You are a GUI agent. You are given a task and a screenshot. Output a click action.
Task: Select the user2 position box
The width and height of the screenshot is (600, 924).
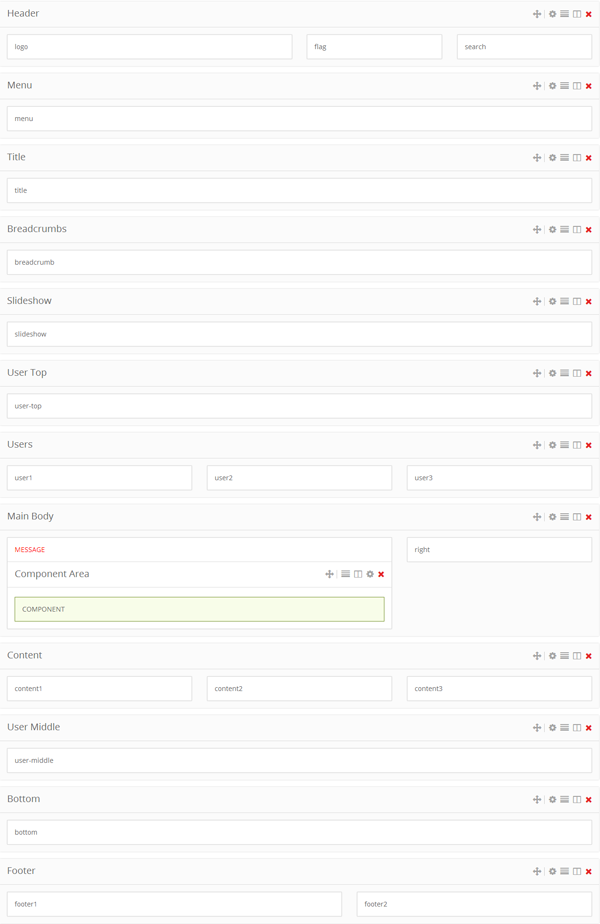click(299, 478)
